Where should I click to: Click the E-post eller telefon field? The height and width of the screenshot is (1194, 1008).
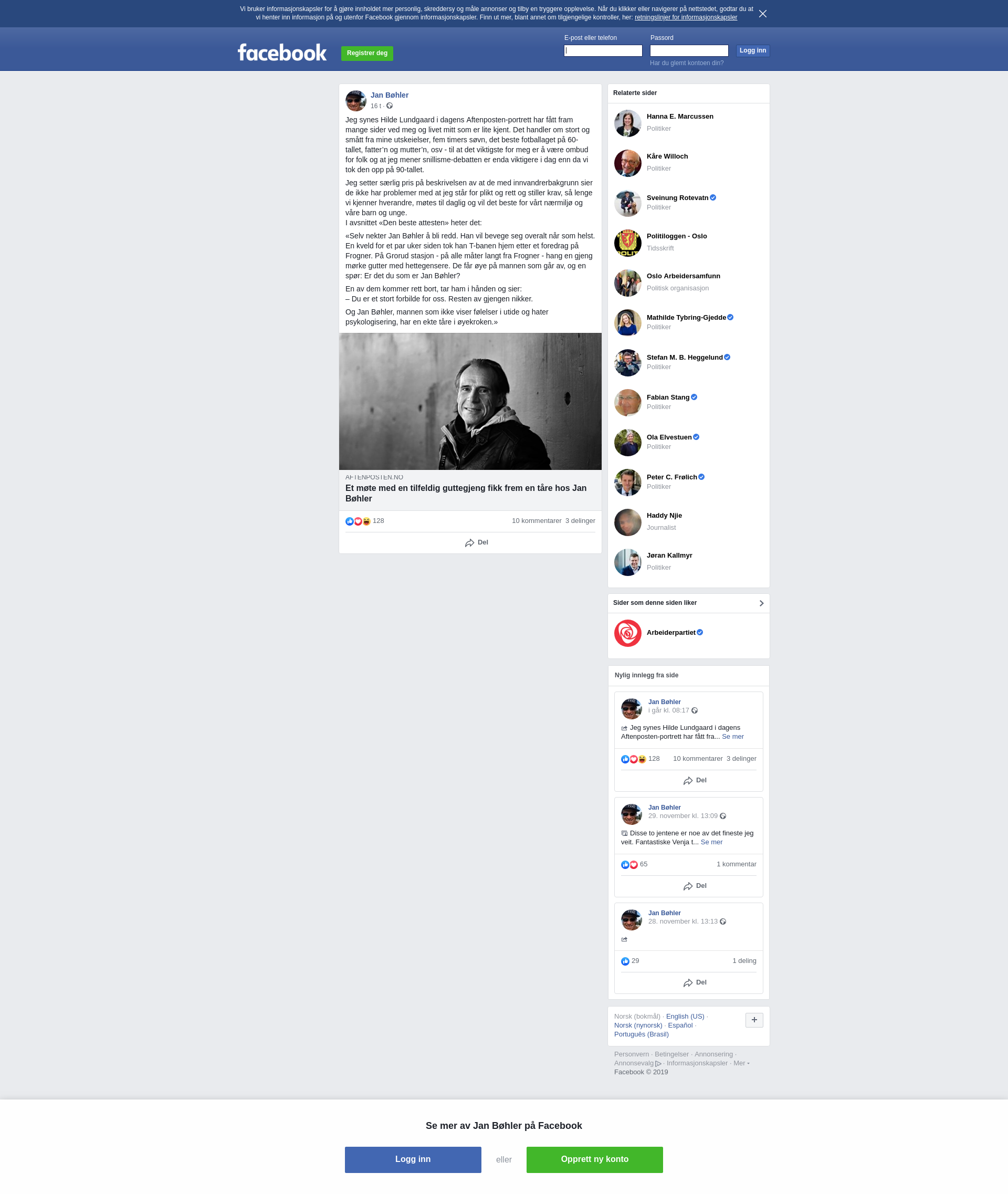pos(603,51)
